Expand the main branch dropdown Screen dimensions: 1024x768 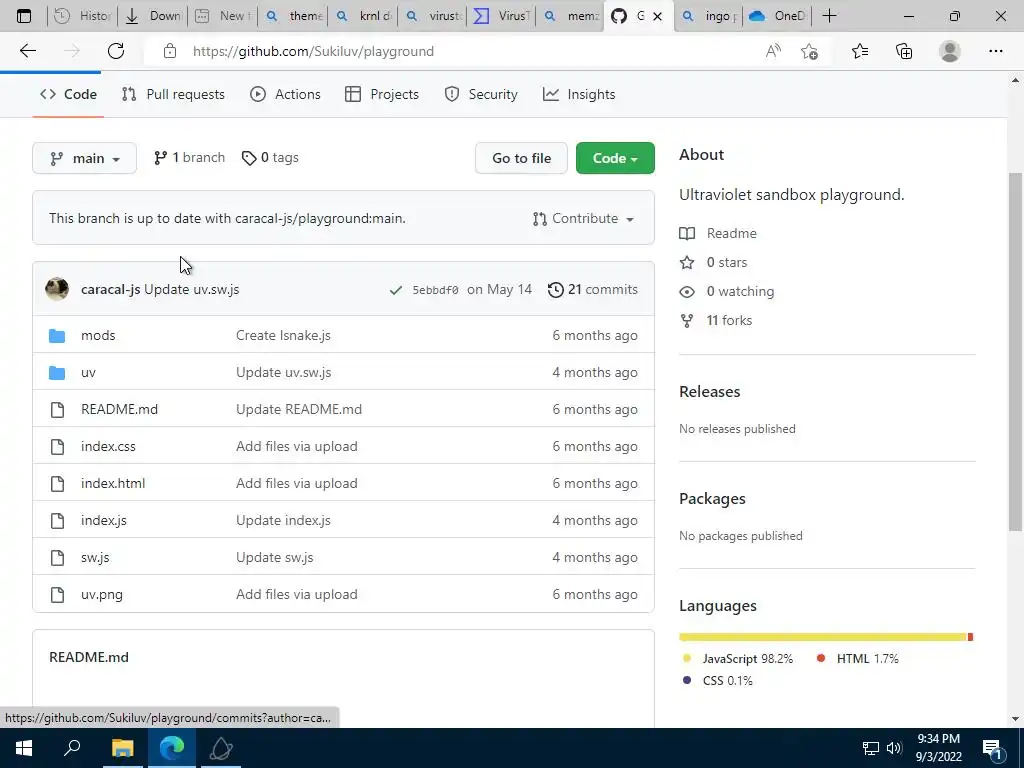84,158
